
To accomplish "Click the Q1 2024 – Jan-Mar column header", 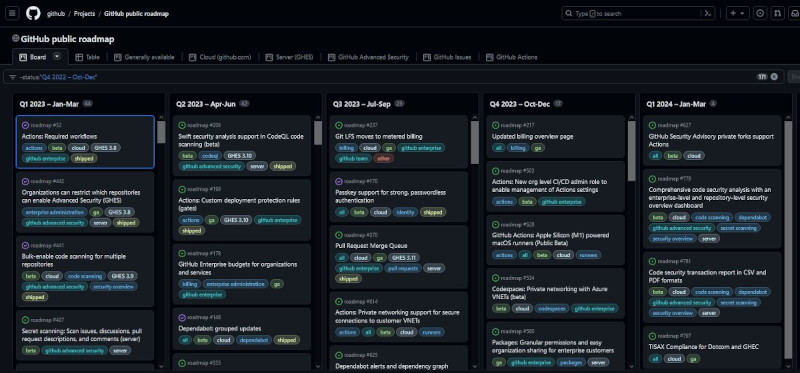I will (676, 104).
